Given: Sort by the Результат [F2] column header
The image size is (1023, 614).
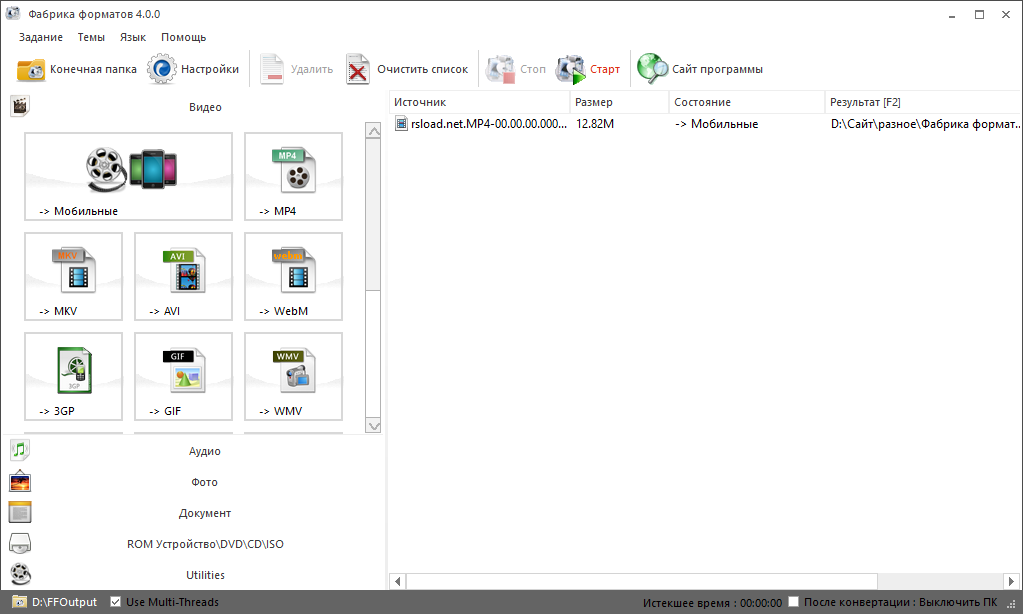Looking at the screenshot, I should point(924,102).
